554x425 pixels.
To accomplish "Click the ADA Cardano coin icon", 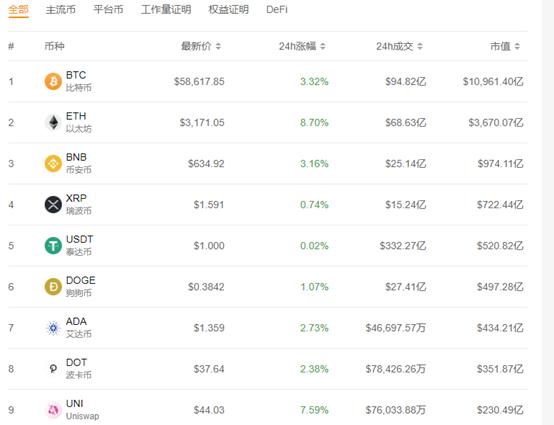I will (x=53, y=328).
